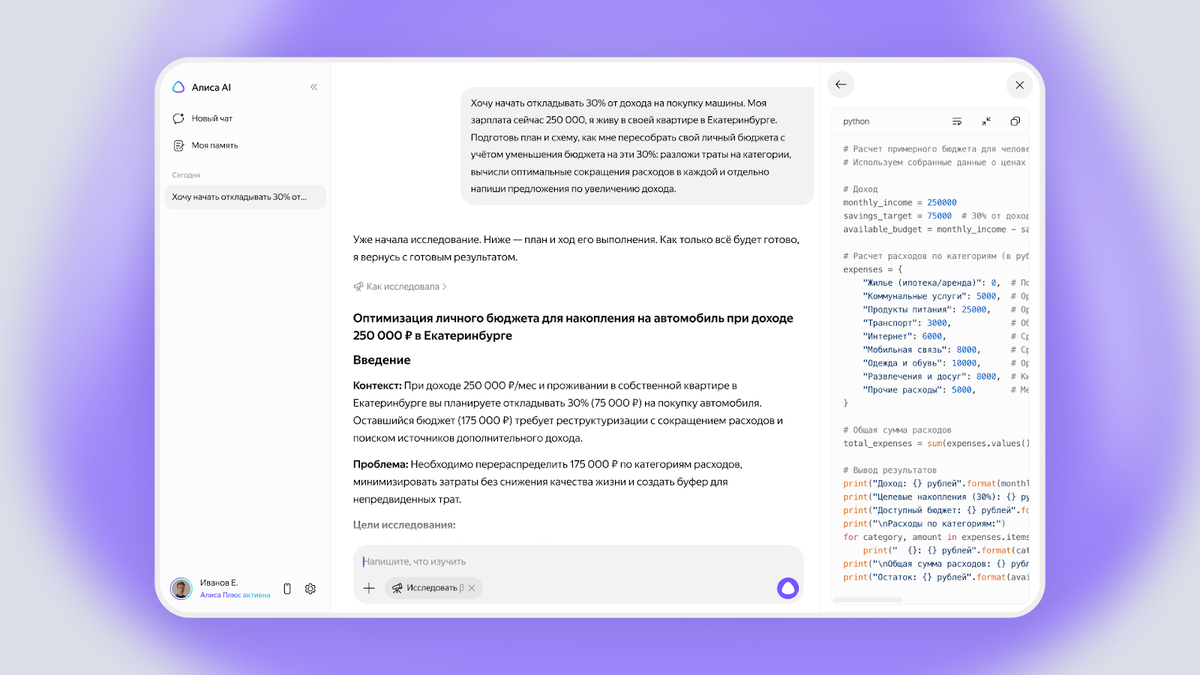Open the Алиса Плюс активна link

[235, 595]
